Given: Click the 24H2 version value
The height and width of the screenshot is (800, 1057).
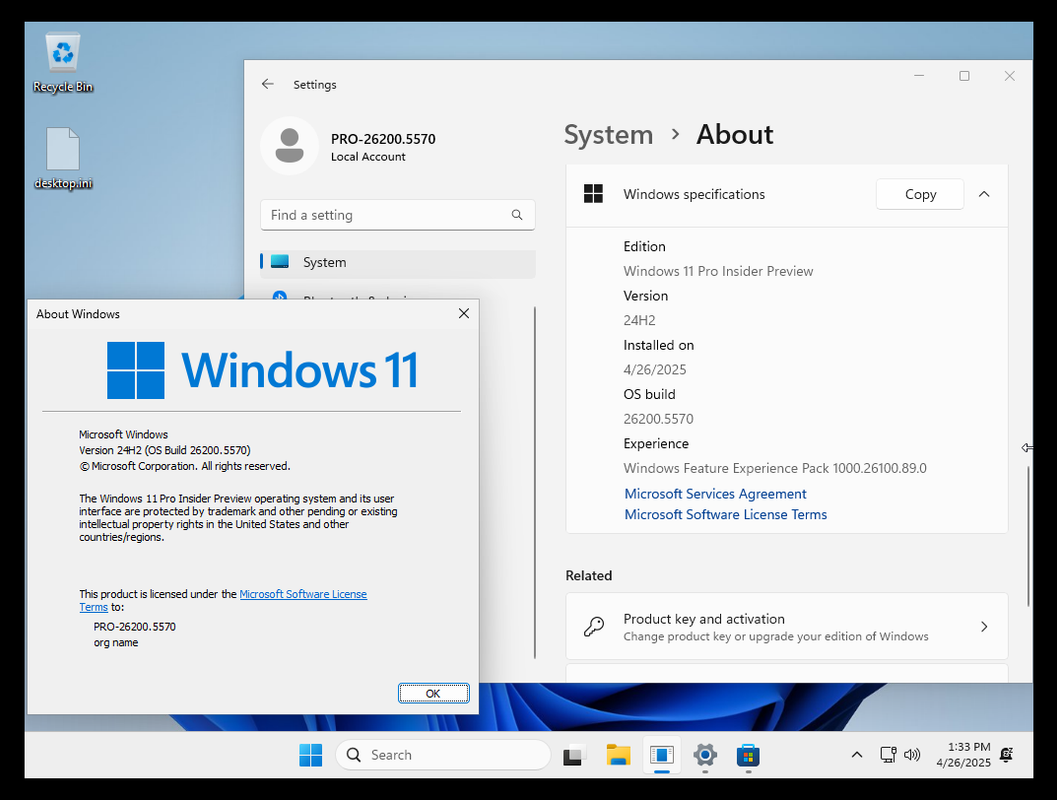Looking at the screenshot, I should tap(639, 320).
